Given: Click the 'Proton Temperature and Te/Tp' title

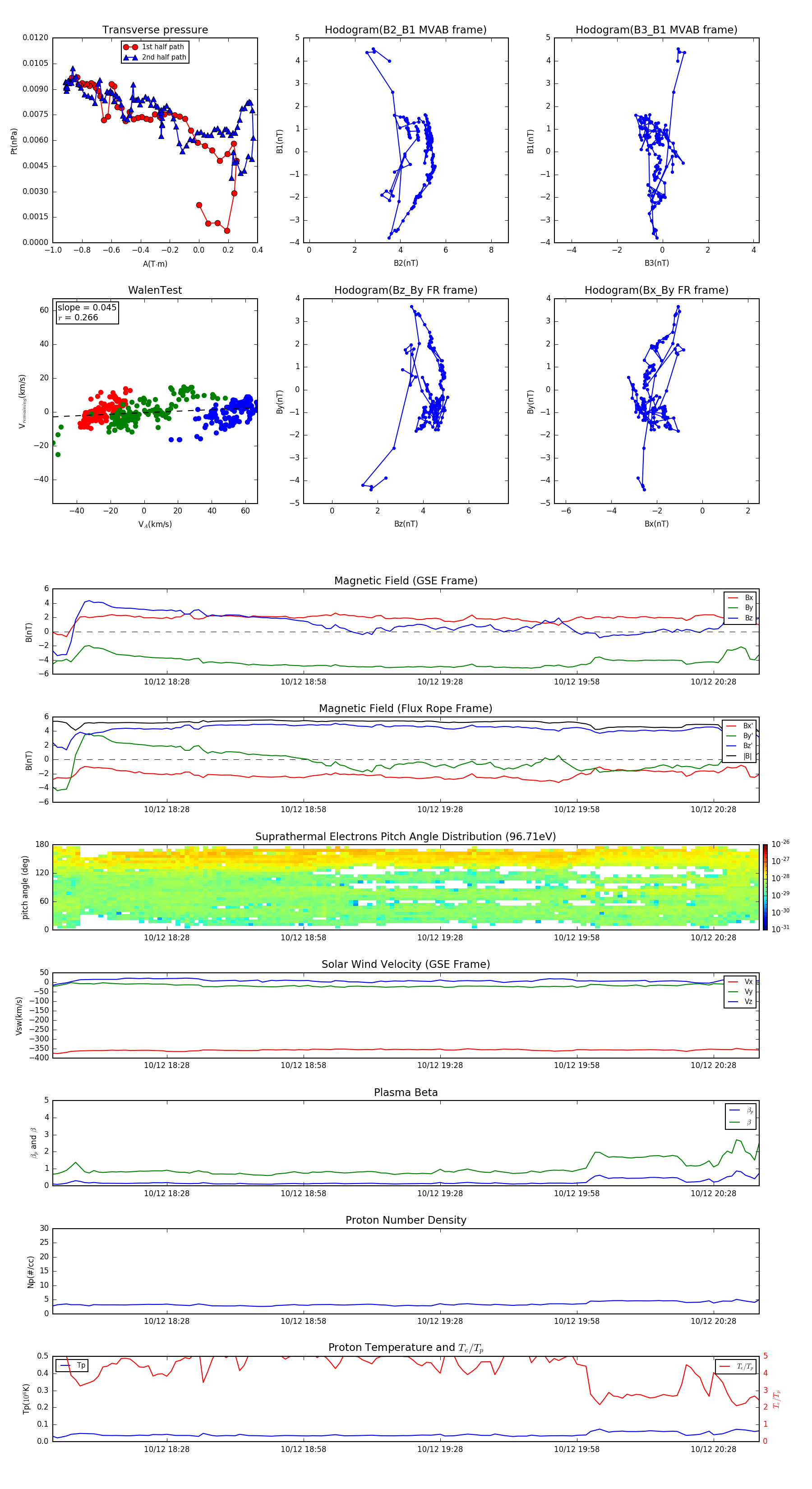Looking at the screenshot, I should pyautogui.click(x=406, y=1347).
